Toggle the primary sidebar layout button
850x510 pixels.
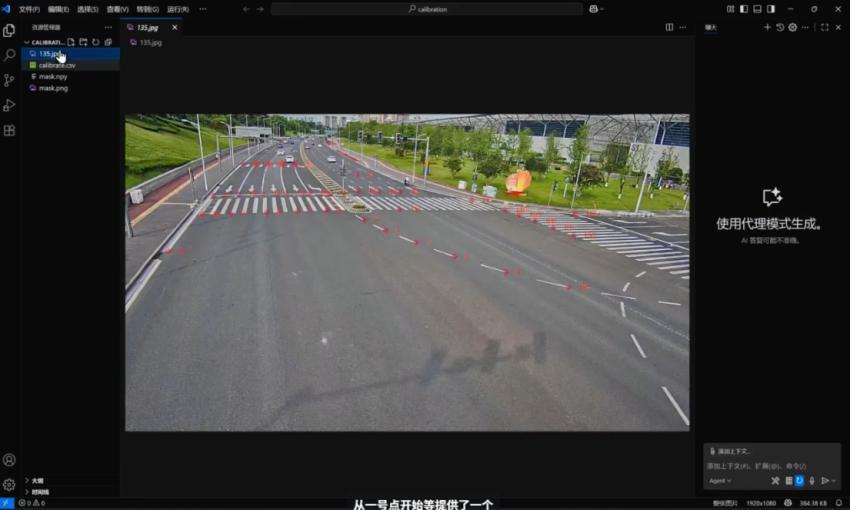click(744, 9)
